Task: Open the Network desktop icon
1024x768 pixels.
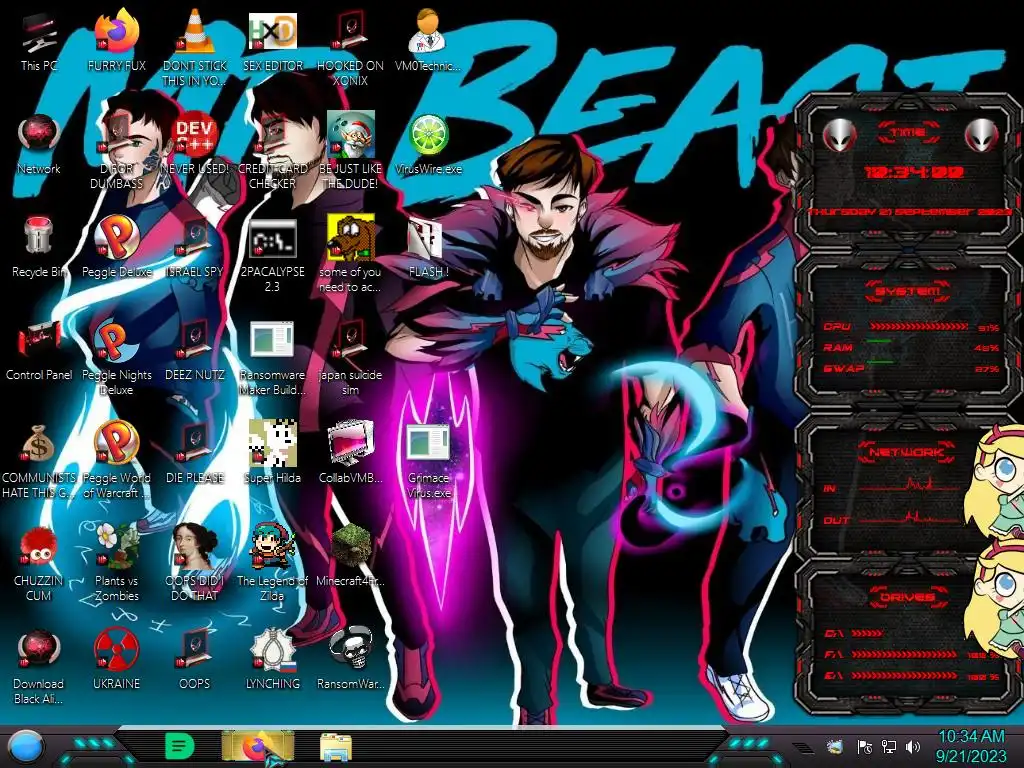Action: 39,144
